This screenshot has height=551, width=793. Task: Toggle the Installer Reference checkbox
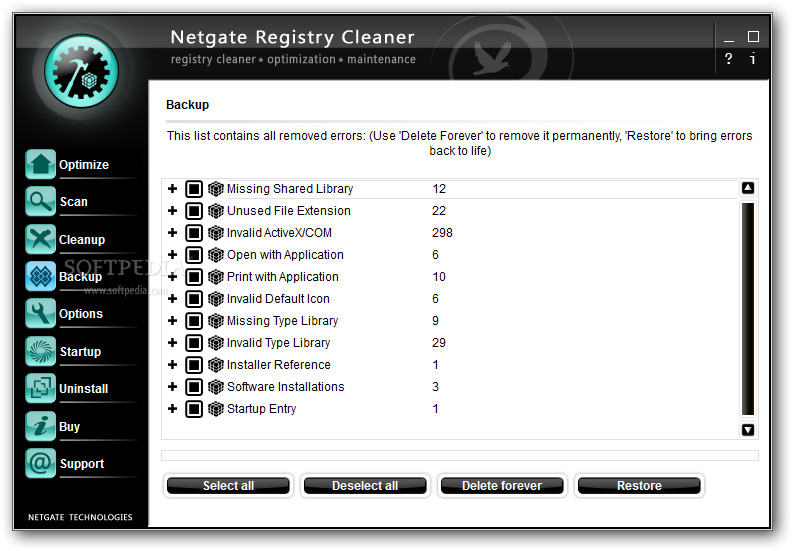pyautogui.click(x=194, y=365)
